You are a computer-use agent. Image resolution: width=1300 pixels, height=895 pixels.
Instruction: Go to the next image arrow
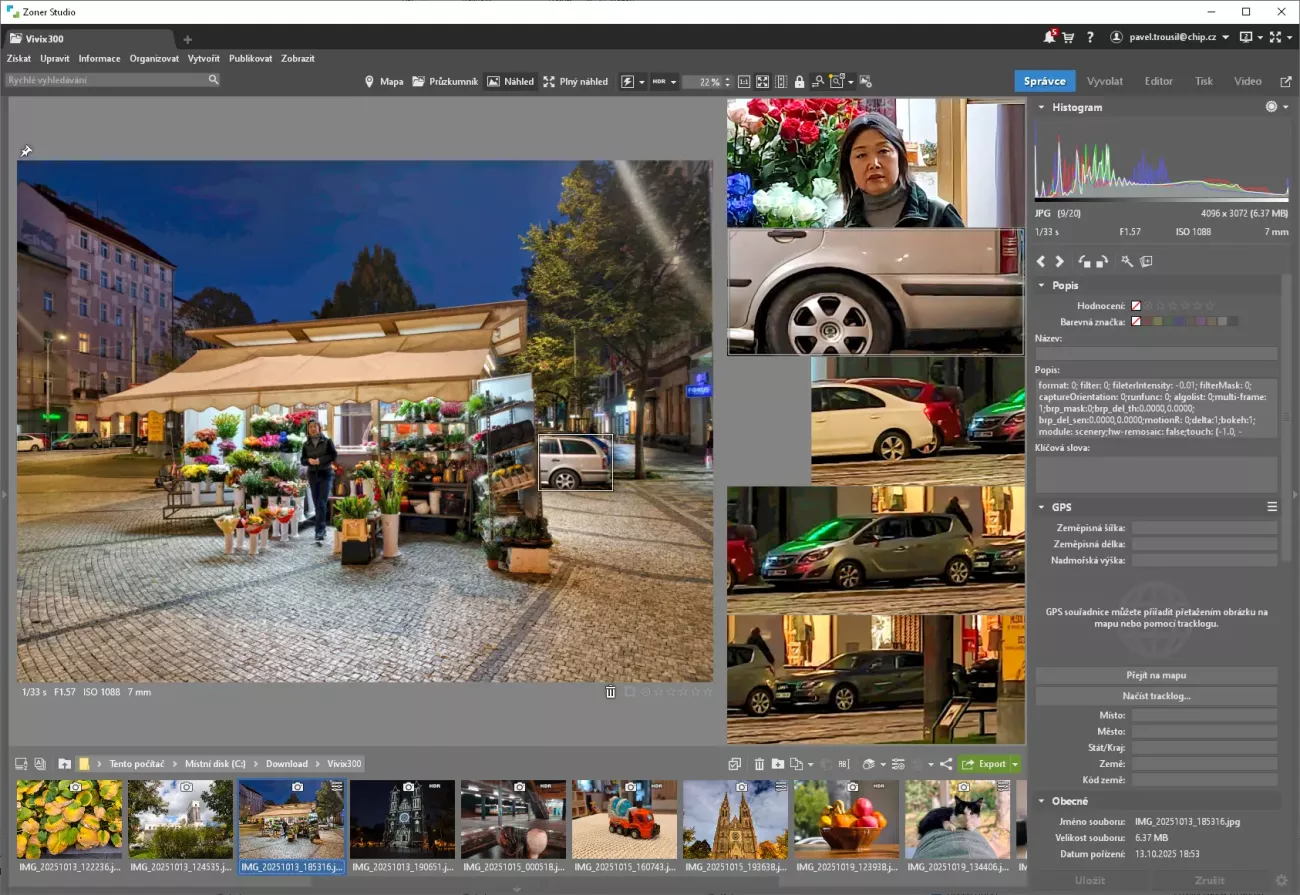pyautogui.click(x=1060, y=262)
